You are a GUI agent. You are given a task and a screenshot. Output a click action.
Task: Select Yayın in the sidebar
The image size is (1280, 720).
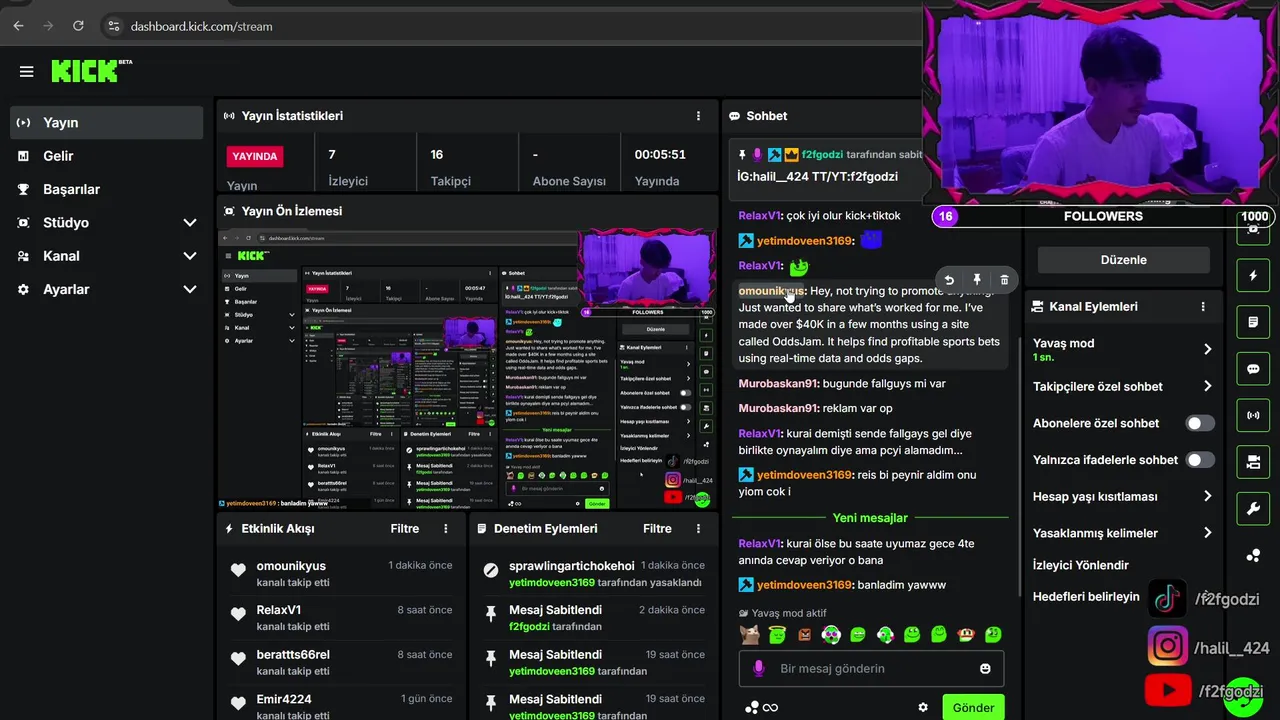[x=107, y=122]
